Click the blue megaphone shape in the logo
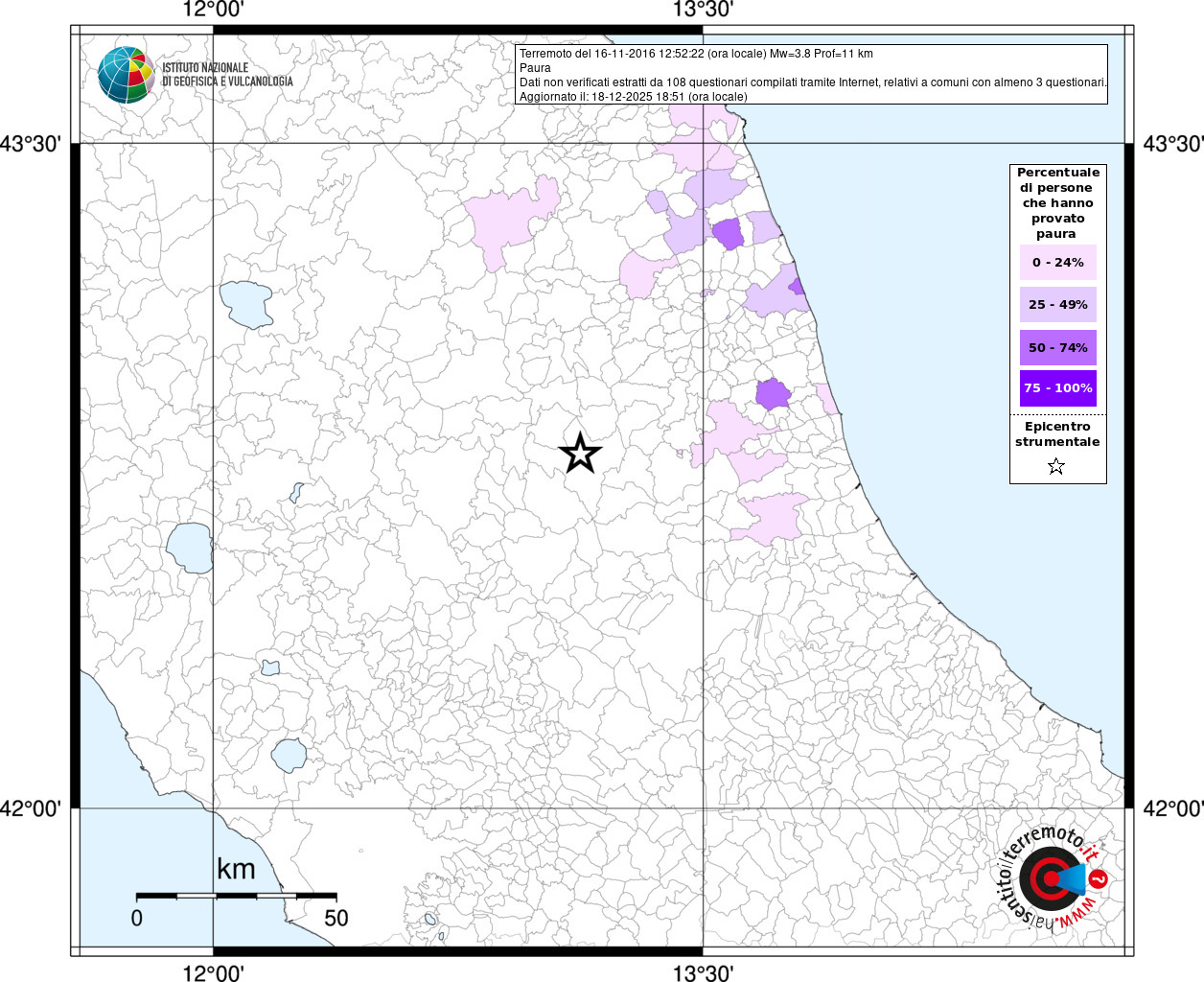Viewport: 1204px width, 982px height. [x=1073, y=878]
